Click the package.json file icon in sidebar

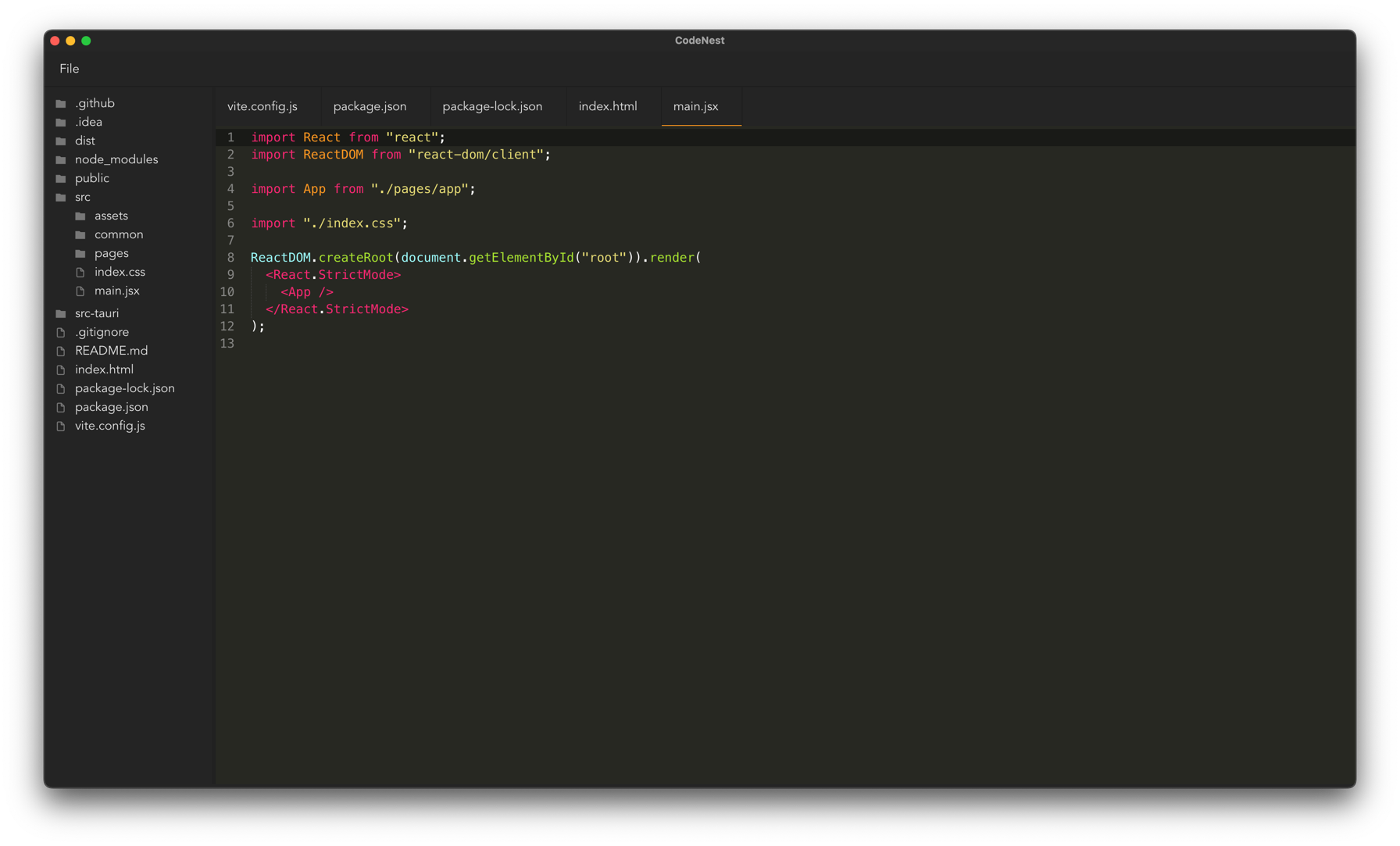61,407
